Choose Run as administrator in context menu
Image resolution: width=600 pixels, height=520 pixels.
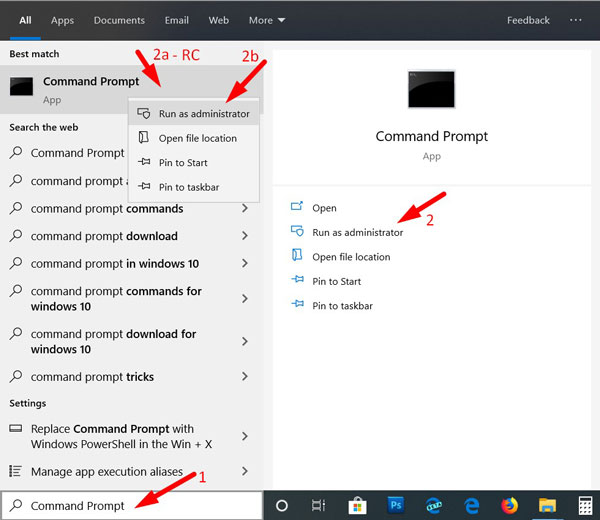pos(194,114)
